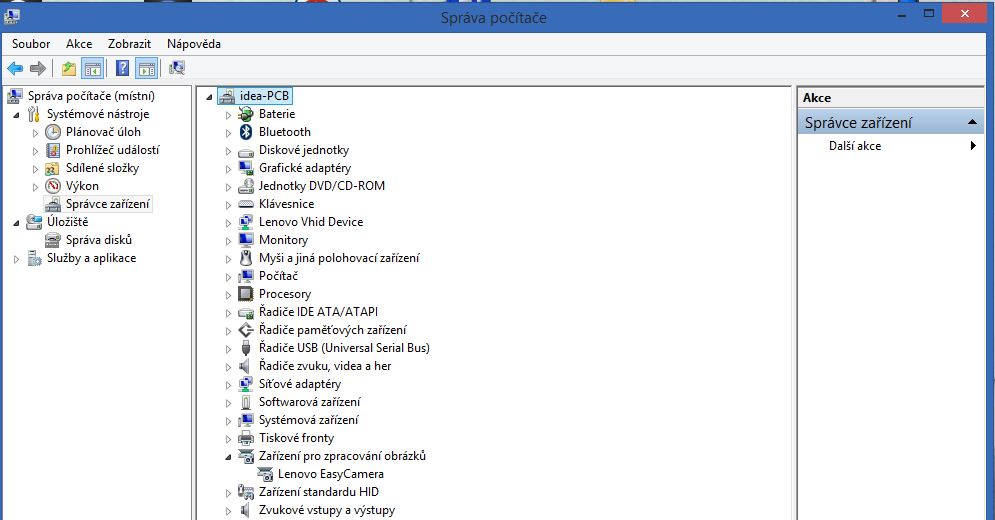Click the Diskové jednotky drive icon

pyautogui.click(x=246, y=152)
